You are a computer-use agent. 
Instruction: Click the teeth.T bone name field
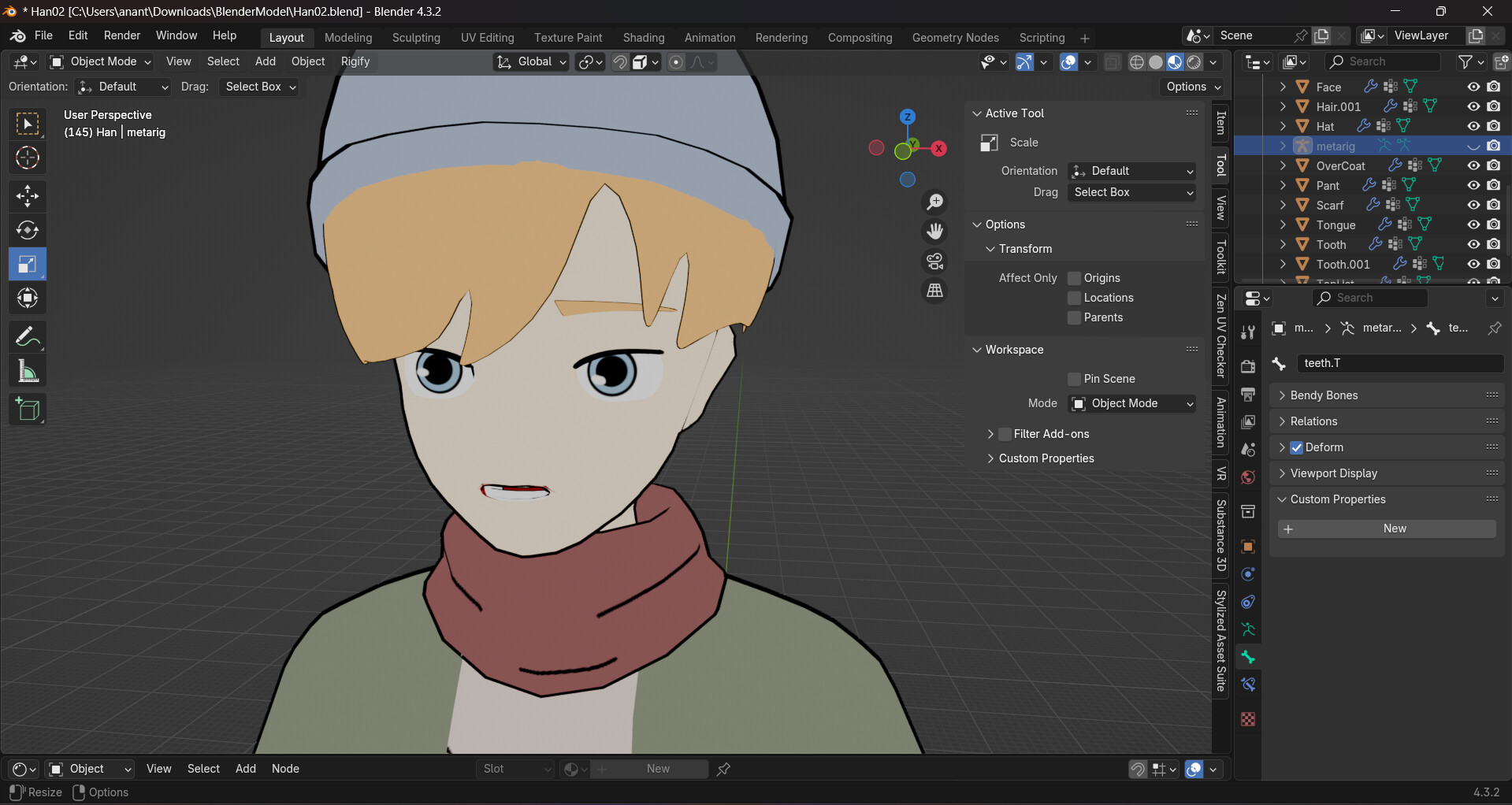[x=1399, y=363]
